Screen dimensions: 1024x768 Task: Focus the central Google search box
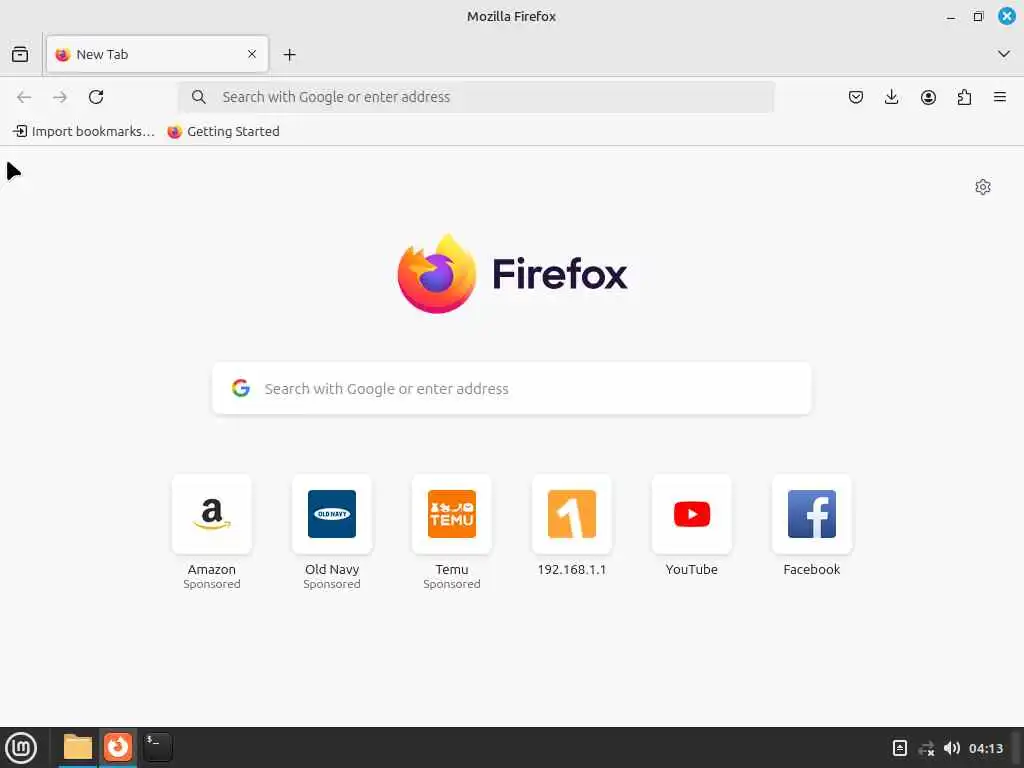pyautogui.click(x=512, y=389)
